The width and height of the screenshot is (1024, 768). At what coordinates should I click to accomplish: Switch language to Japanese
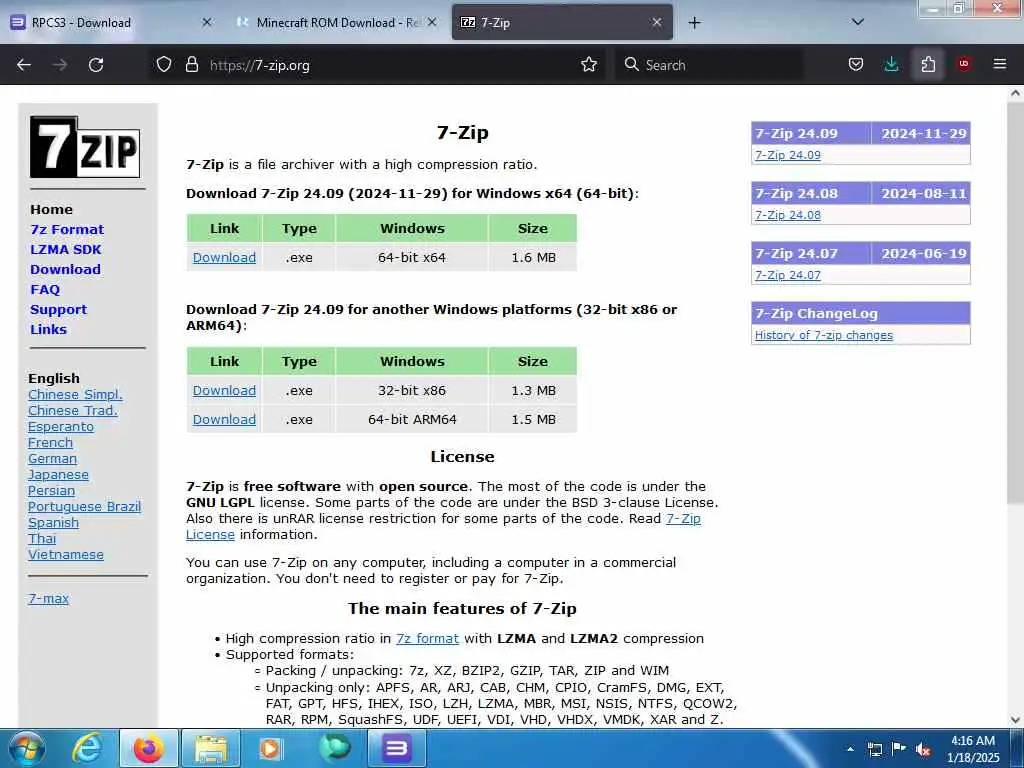point(58,475)
